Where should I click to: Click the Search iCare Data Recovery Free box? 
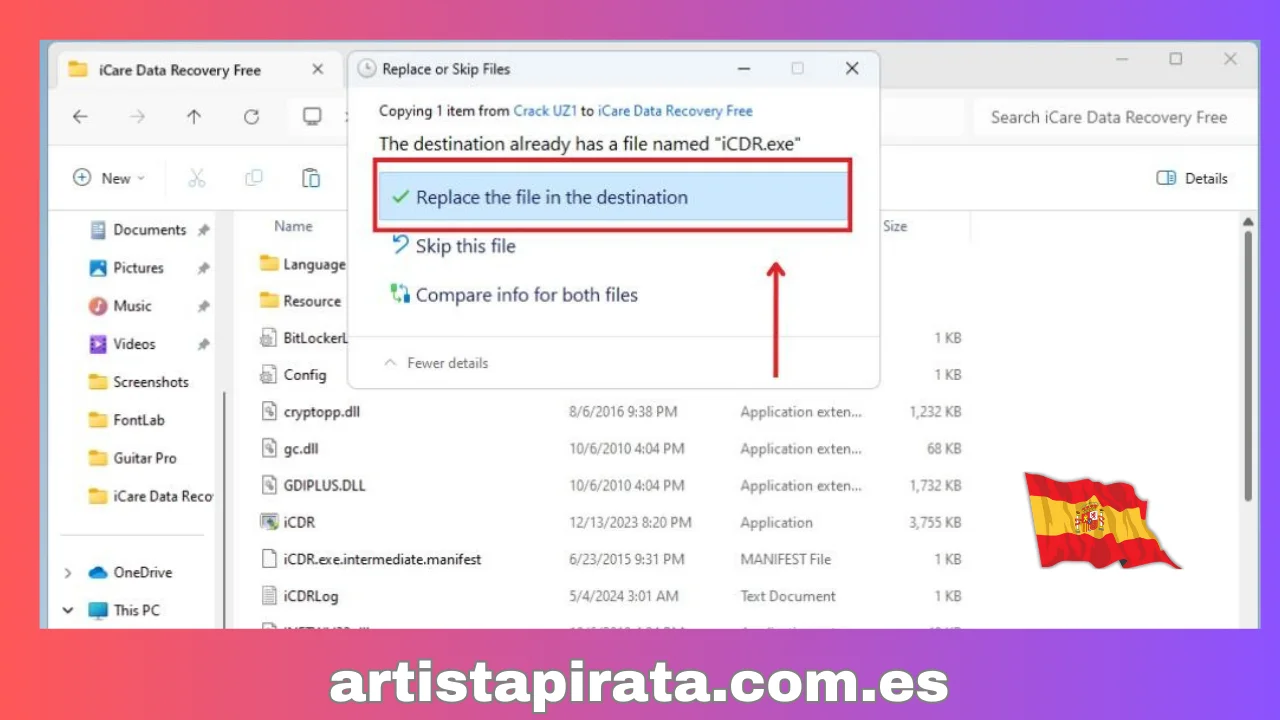click(1113, 117)
